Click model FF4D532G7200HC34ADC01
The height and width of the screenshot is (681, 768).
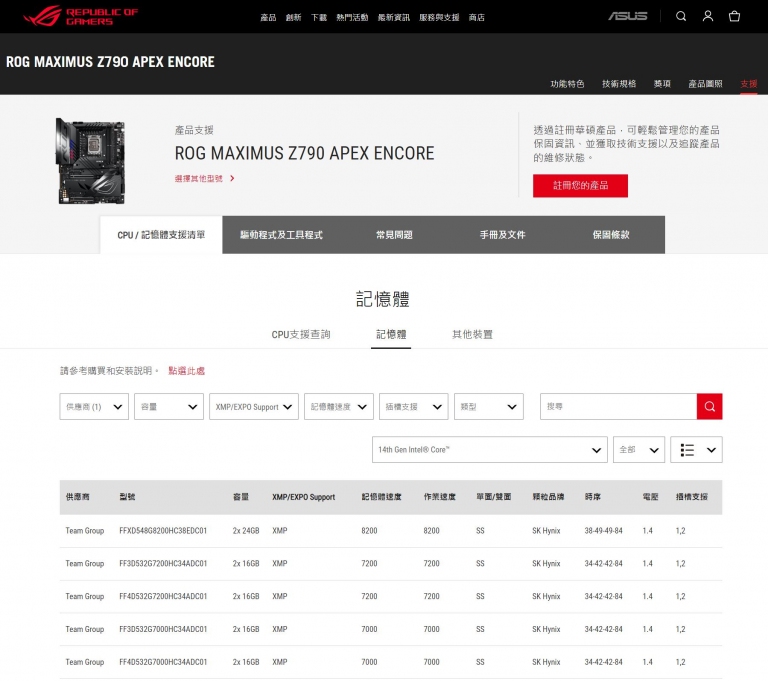163,596
